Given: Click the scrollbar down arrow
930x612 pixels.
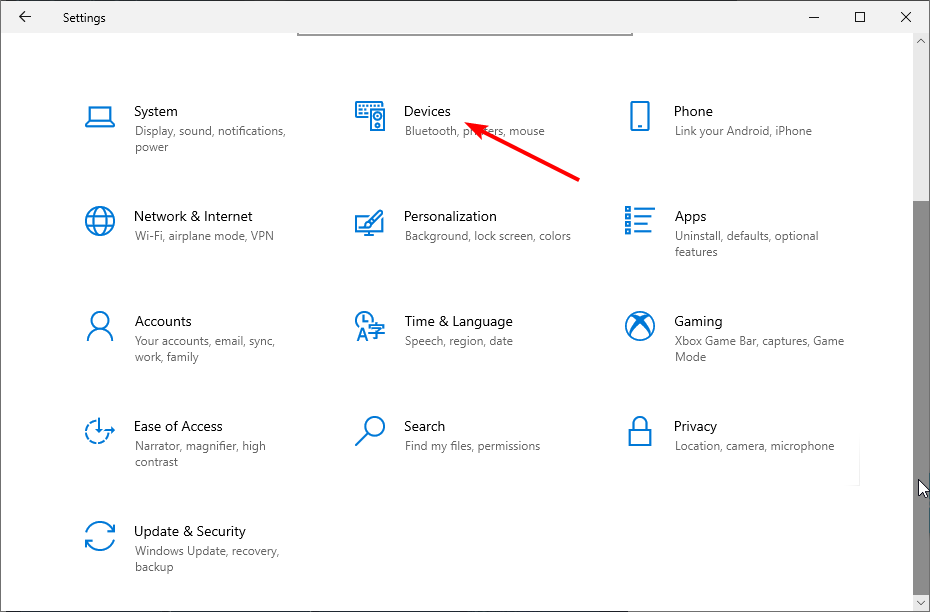Looking at the screenshot, I should [921, 603].
